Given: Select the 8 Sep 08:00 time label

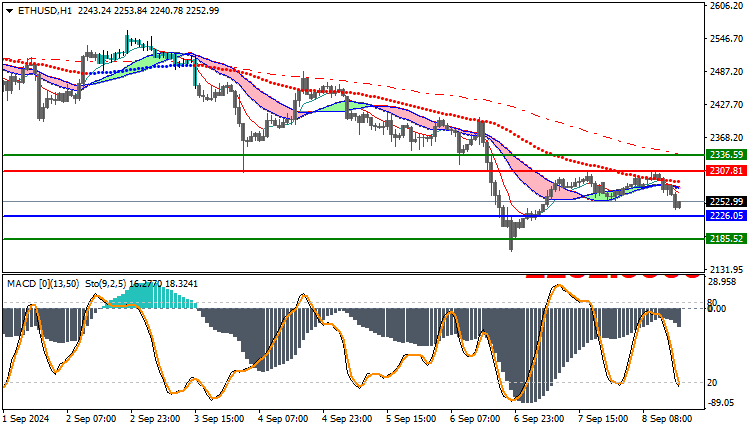Looking at the screenshot, I should 667,419.
